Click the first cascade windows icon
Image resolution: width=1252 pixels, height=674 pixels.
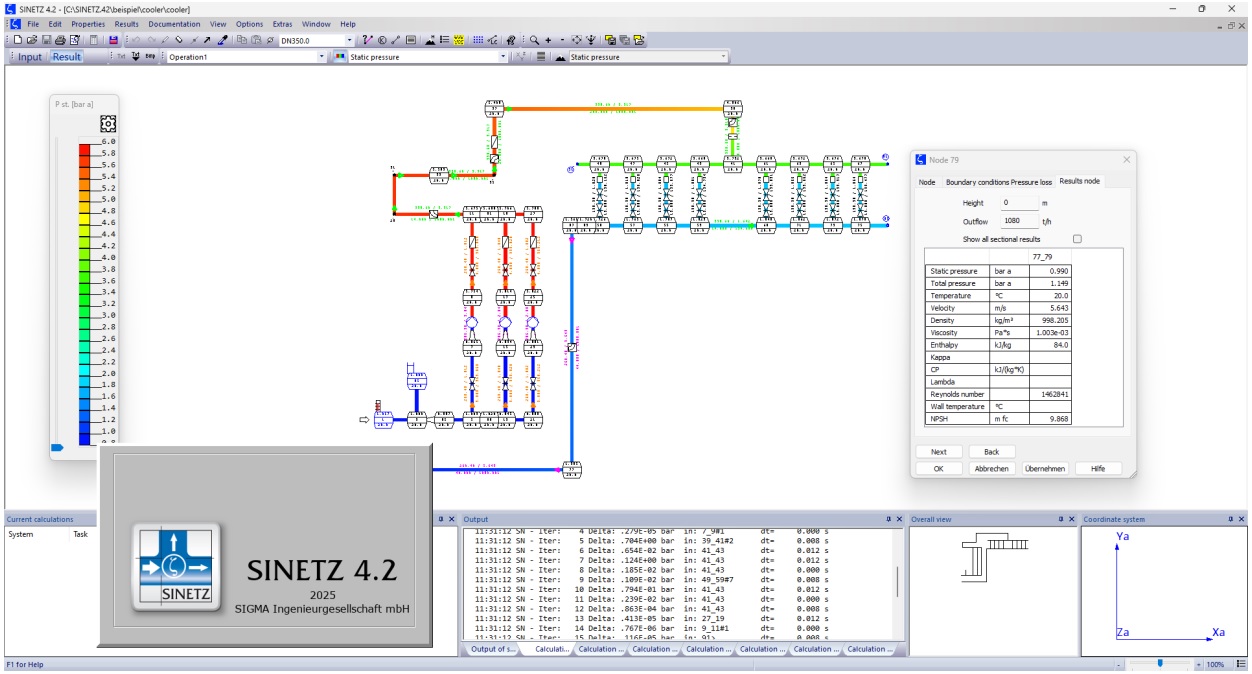click(610, 40)
